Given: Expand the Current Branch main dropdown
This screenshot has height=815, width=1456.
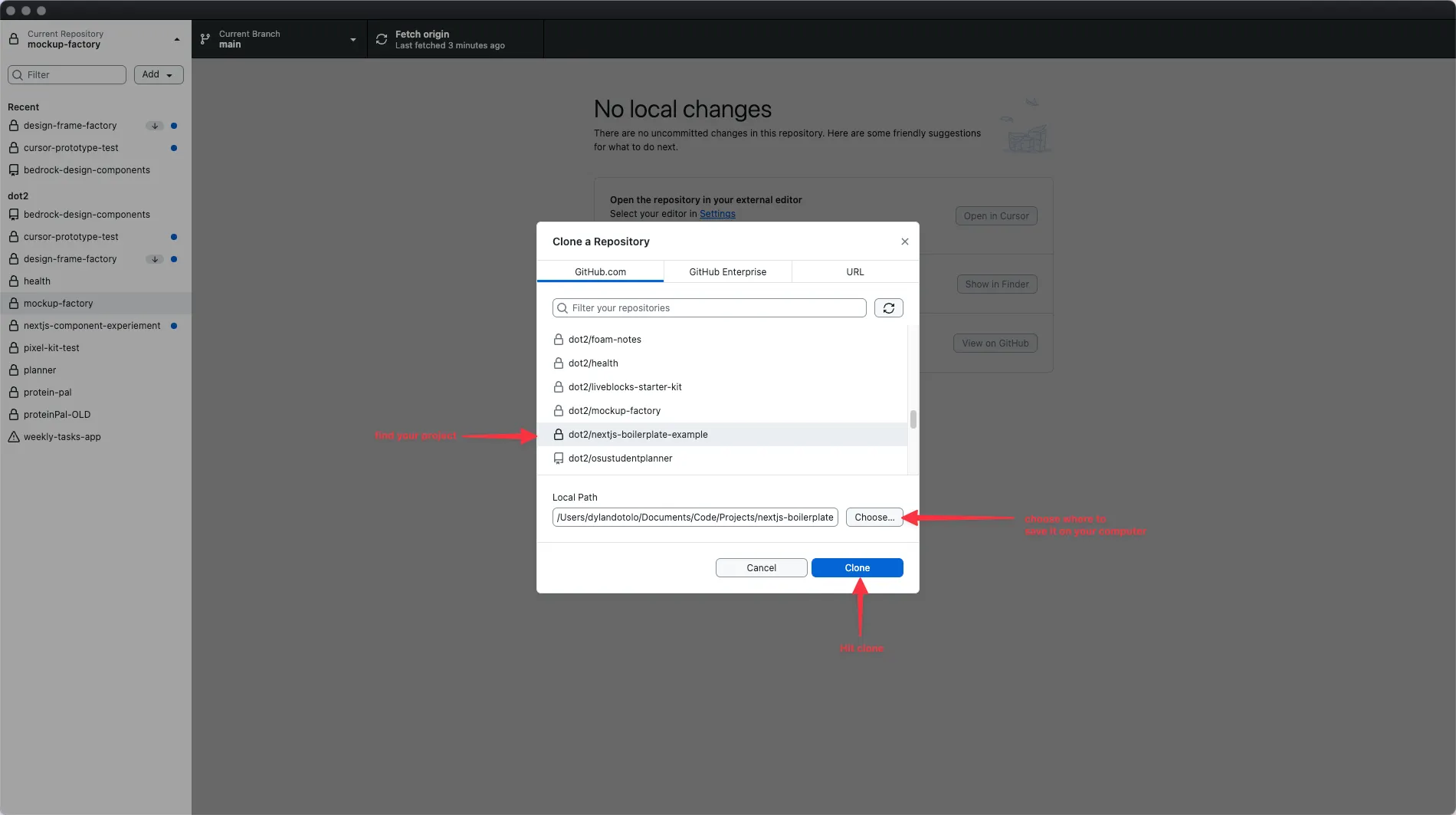Looking at the screenshot, I should click(280, 39).
